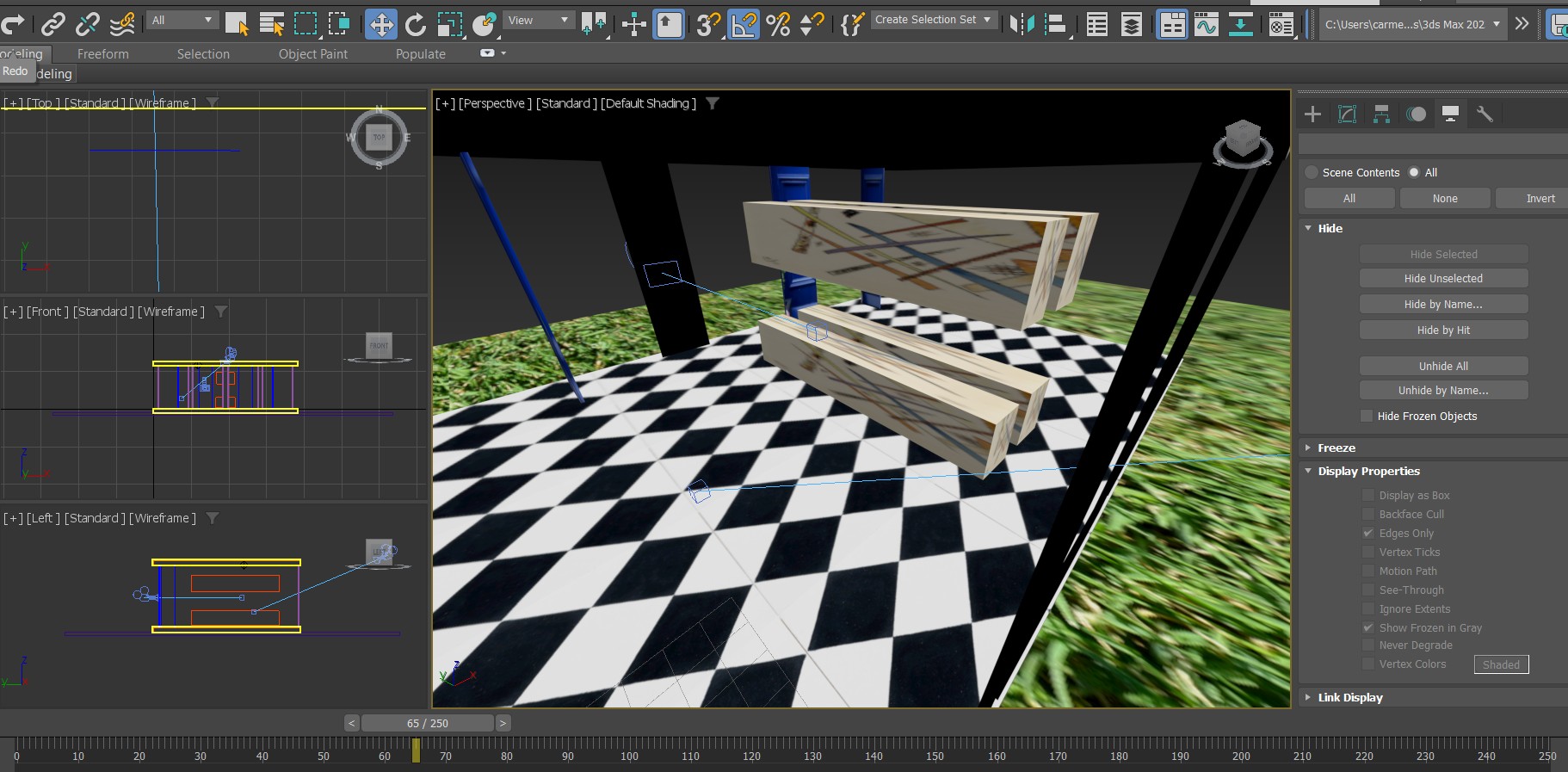Click the Unhide All button

(1443, 367)
